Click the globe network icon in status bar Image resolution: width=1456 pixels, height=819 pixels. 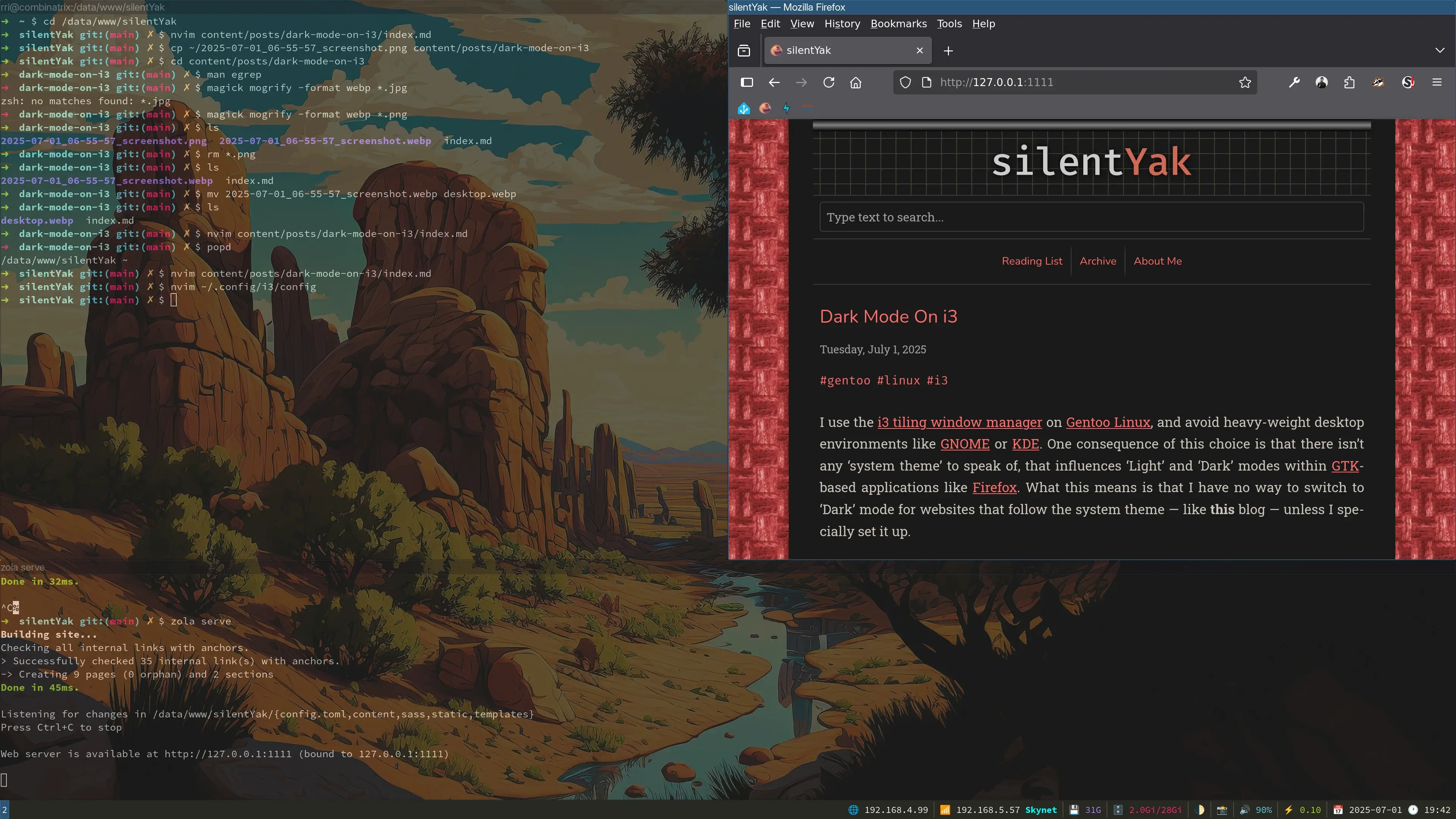click(854, 810)
